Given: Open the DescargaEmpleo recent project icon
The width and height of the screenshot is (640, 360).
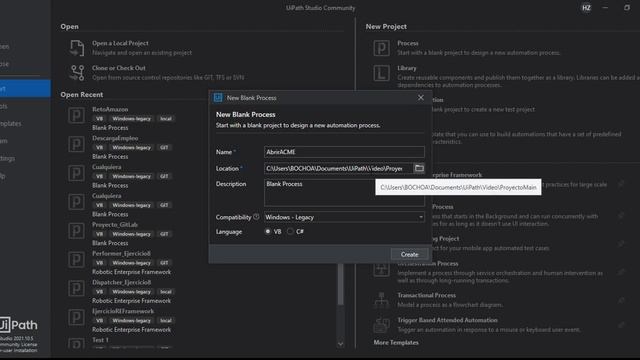Looking at the screenshot, I should [x=76, y=144].
